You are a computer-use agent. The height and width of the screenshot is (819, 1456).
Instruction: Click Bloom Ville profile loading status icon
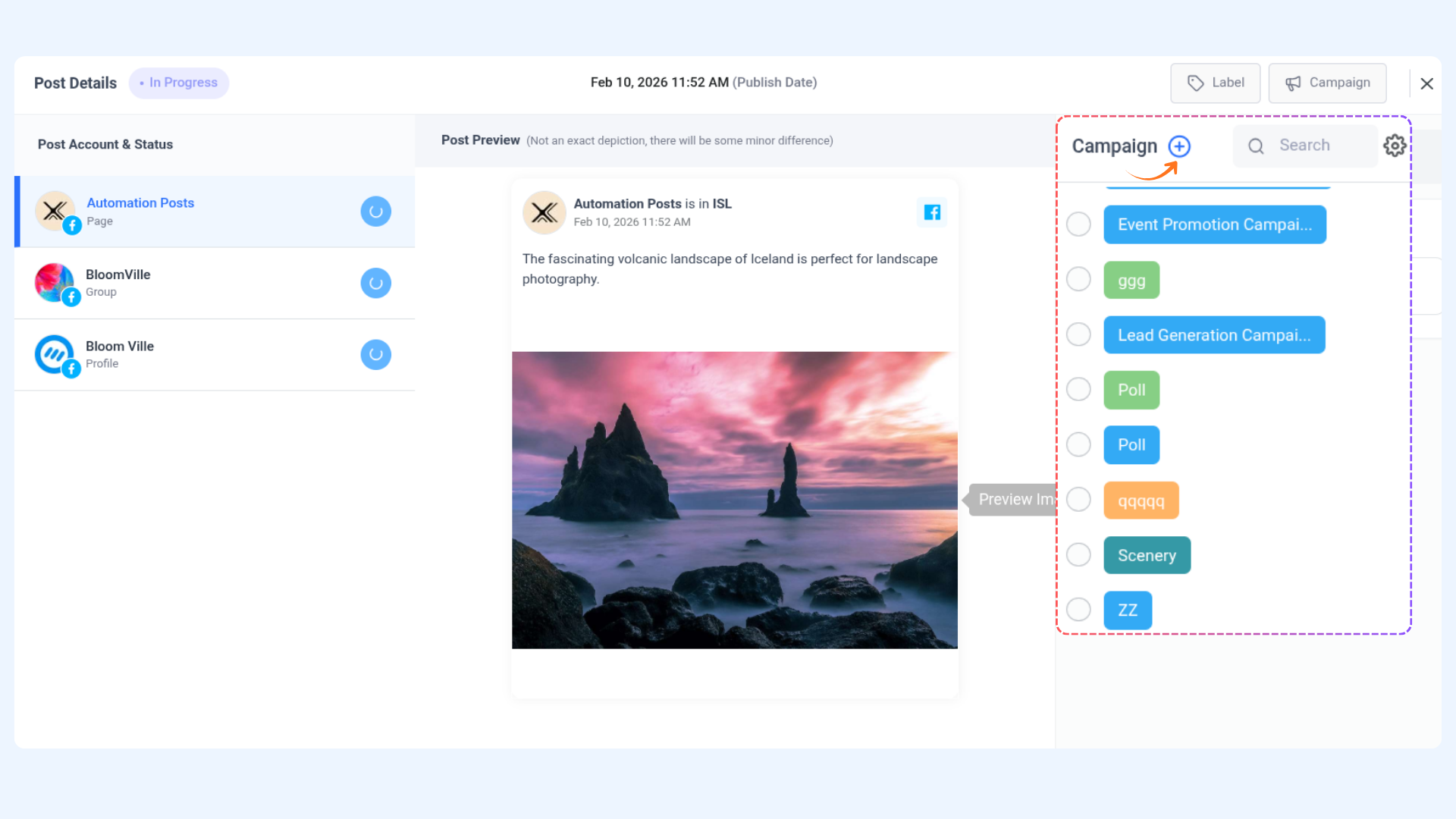point(375,354)
